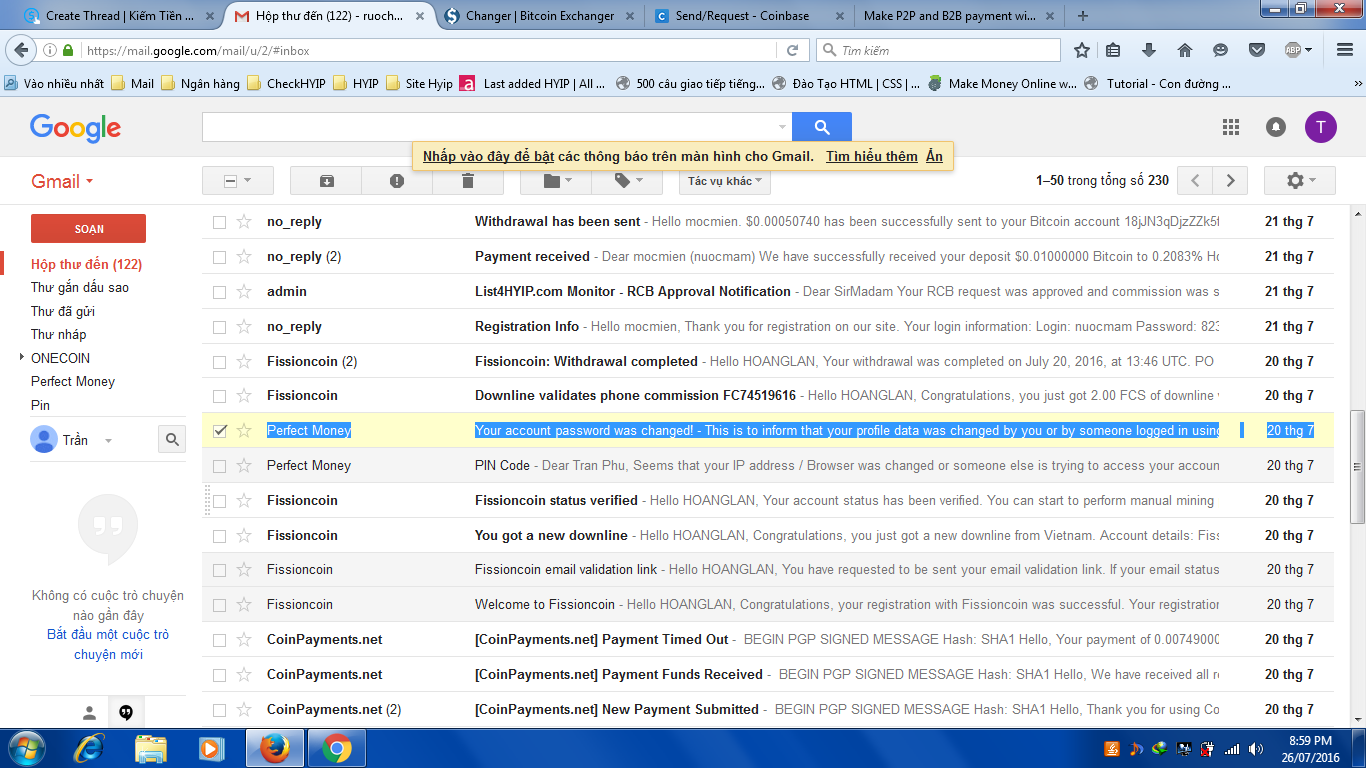Click "Tìm hiểu thêm" in notification banner
This screenshot has width=1366, height=768.
click(872, 156)
